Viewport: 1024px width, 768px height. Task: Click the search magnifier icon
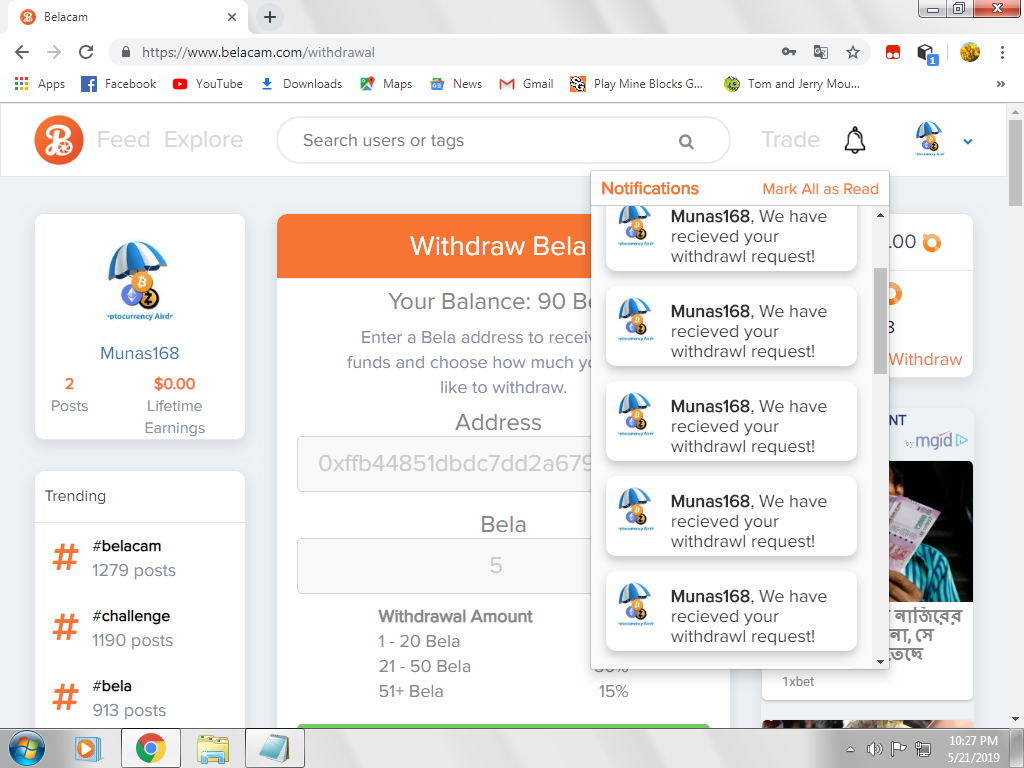686,141
